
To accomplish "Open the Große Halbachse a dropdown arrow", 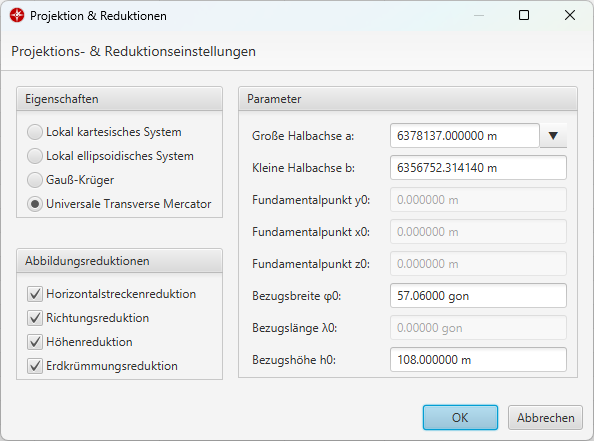I will (553, 136).
